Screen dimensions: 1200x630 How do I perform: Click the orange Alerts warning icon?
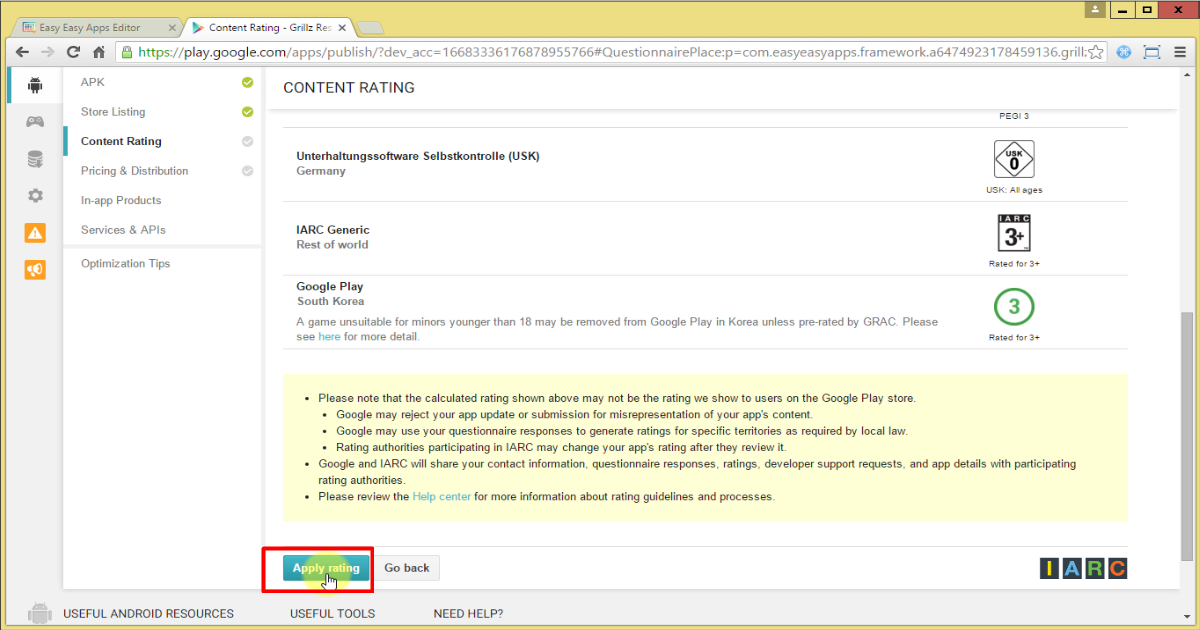pyautogui.click(x=33, y=233)
